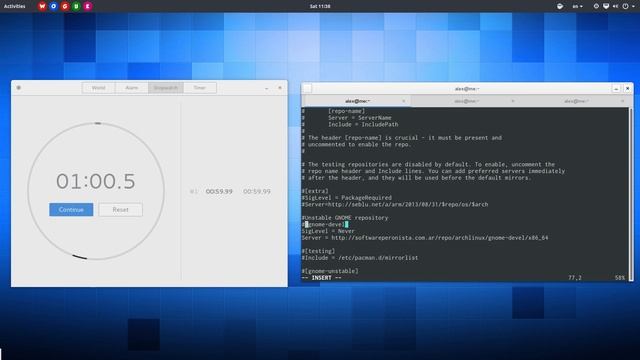640x360 pixels.
Task: Minimize the Clocks window
Action: [267, 88]
